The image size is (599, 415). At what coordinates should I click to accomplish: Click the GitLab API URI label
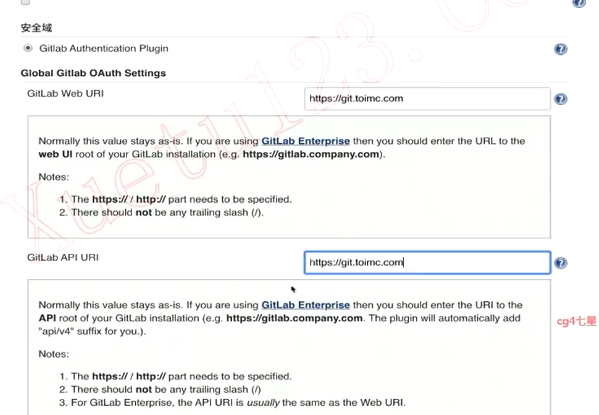click(63, 258)
